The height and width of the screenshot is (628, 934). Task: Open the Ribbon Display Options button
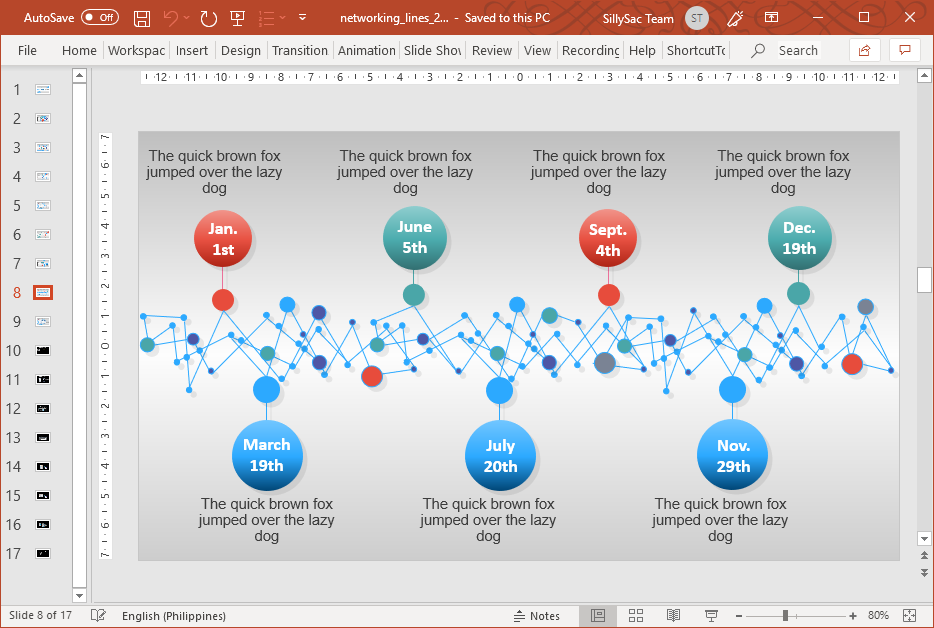tap(771, 18)
